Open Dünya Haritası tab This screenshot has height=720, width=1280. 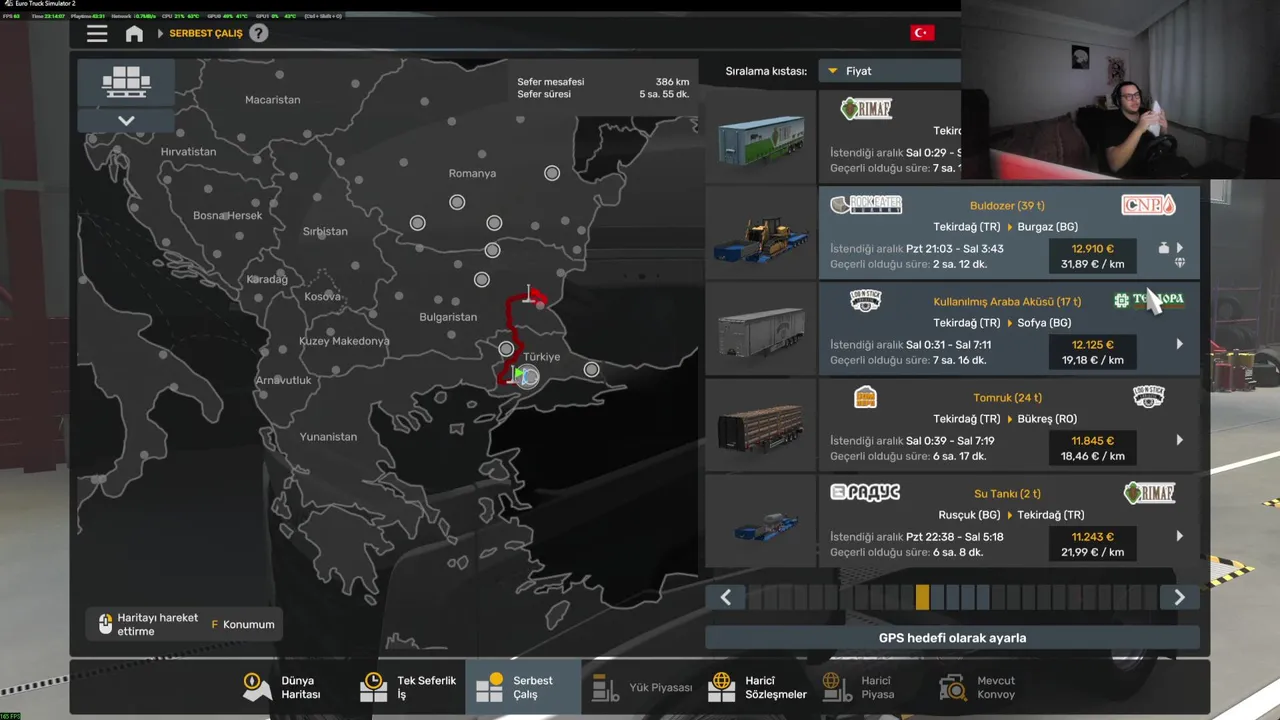coord(284,687)
